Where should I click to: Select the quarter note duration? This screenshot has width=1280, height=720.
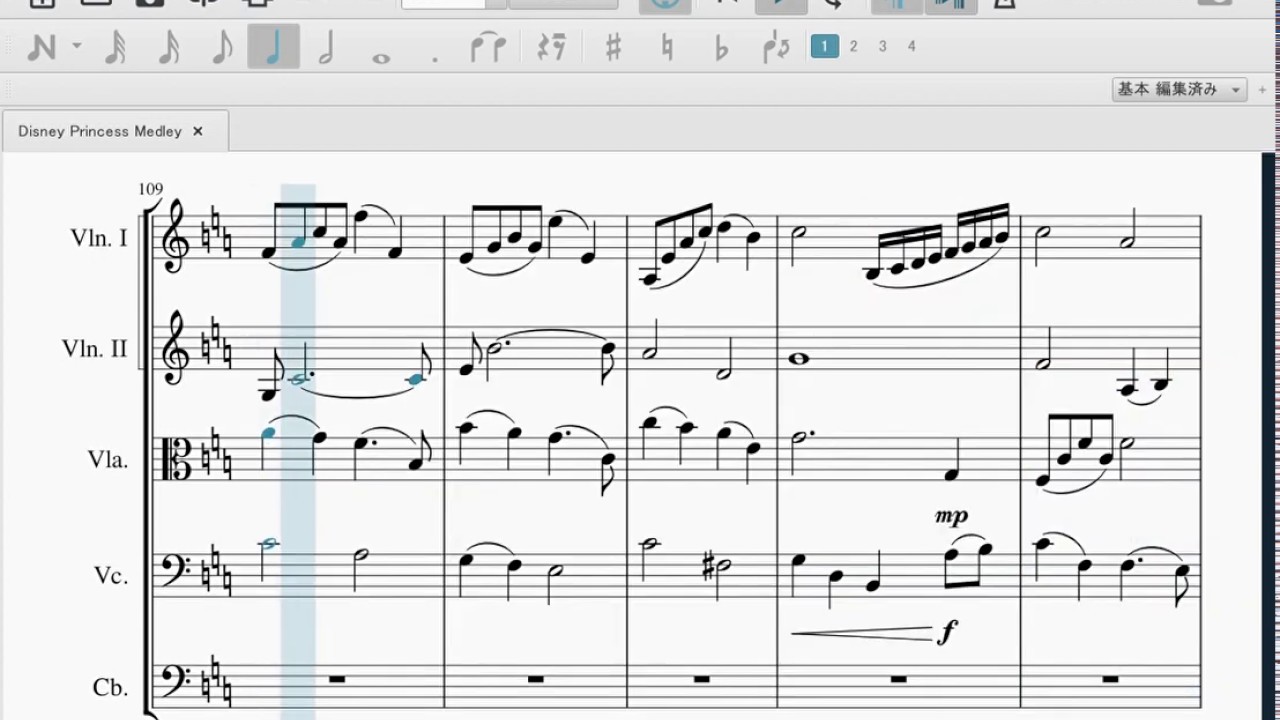tap(273, 47)
